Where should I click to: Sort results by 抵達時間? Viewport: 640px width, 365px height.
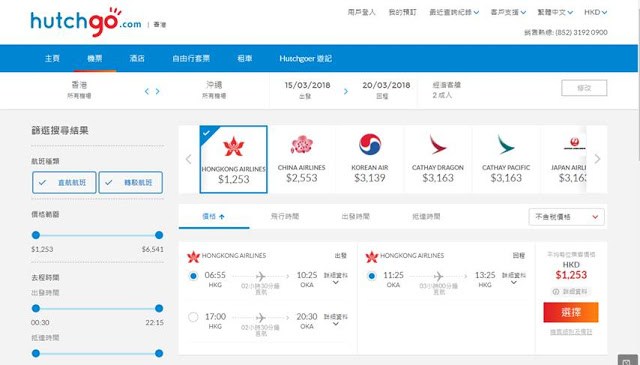click(x=426, y=216)
